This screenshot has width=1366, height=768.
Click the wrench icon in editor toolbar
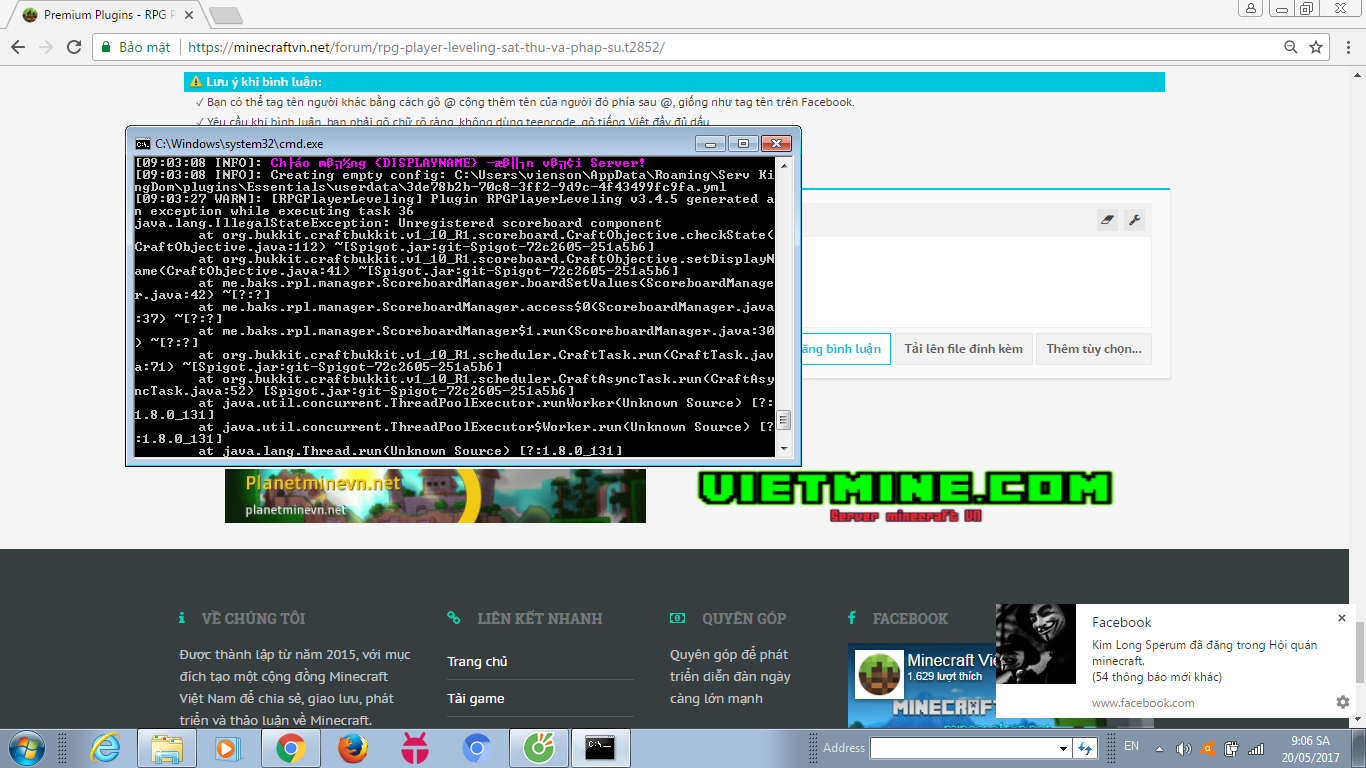pyautogui.click(x=1134, y=220)
